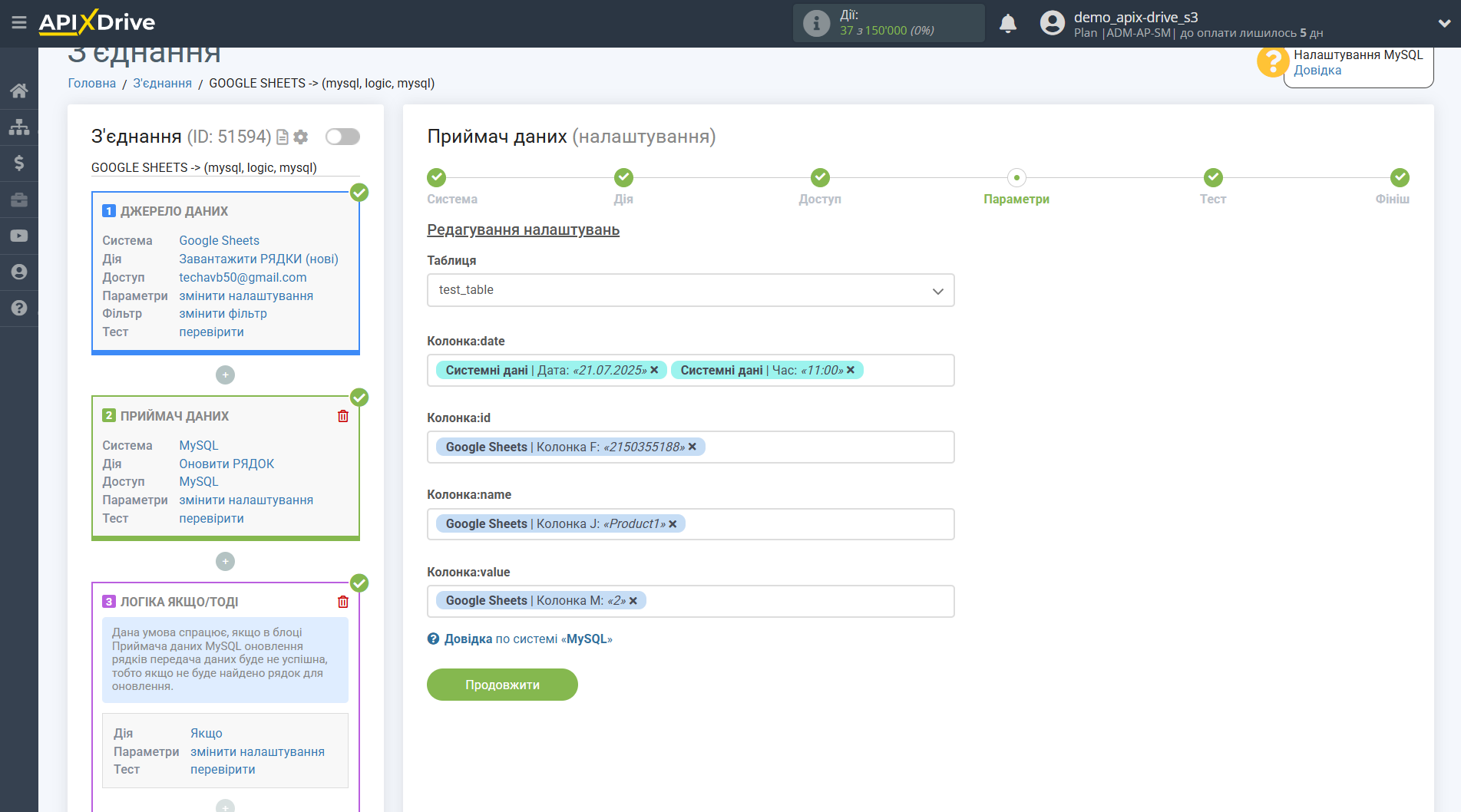
Task: Toggle the connection enable switch
Action: pos(342,137)
